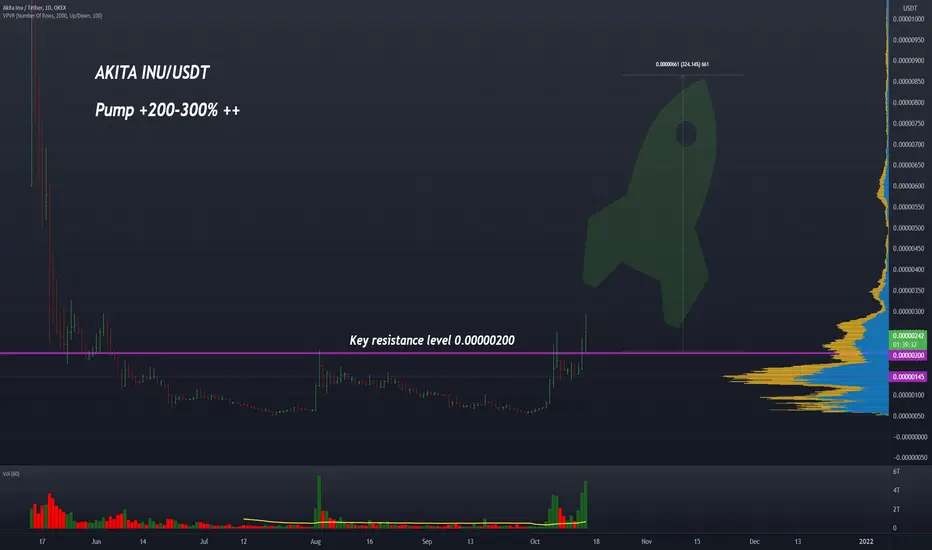The height and width of the screenshot is (550, 932).
Task: Click the Aug label on the time axis
Action: (x=316, y=542)
